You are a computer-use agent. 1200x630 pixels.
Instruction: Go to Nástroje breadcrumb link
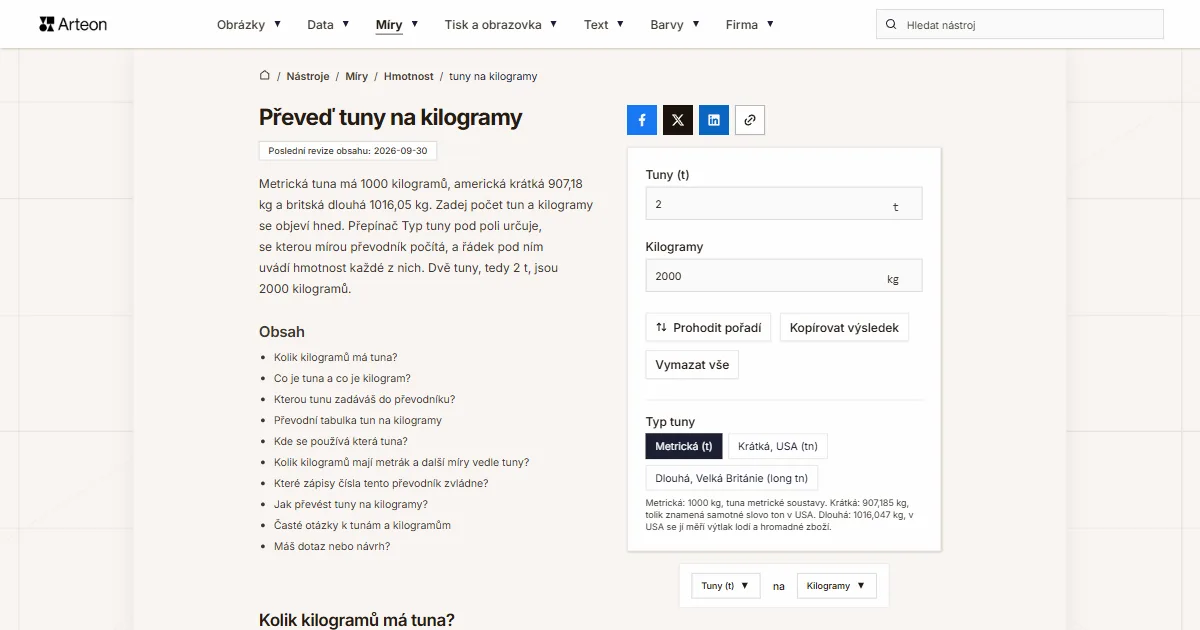tap(308, 76)
